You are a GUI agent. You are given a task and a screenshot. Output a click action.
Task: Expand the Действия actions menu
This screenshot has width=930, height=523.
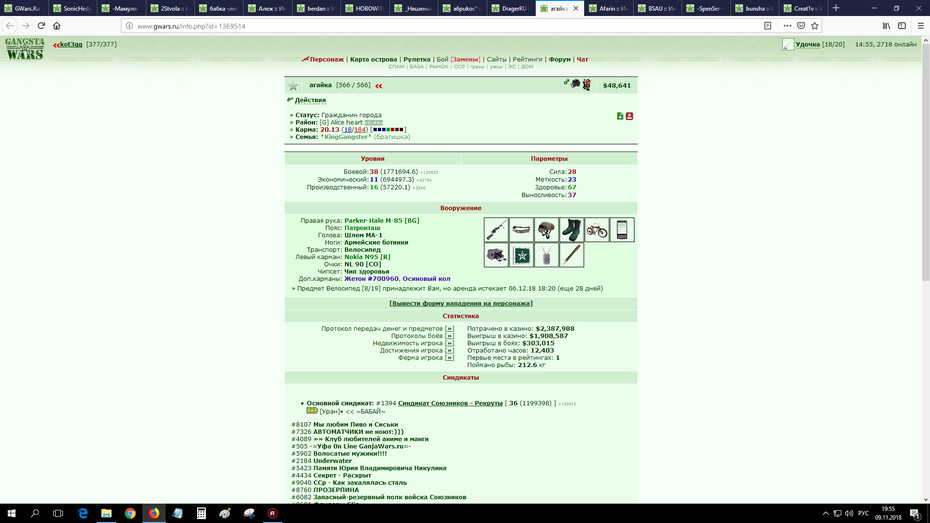(310, 100)
